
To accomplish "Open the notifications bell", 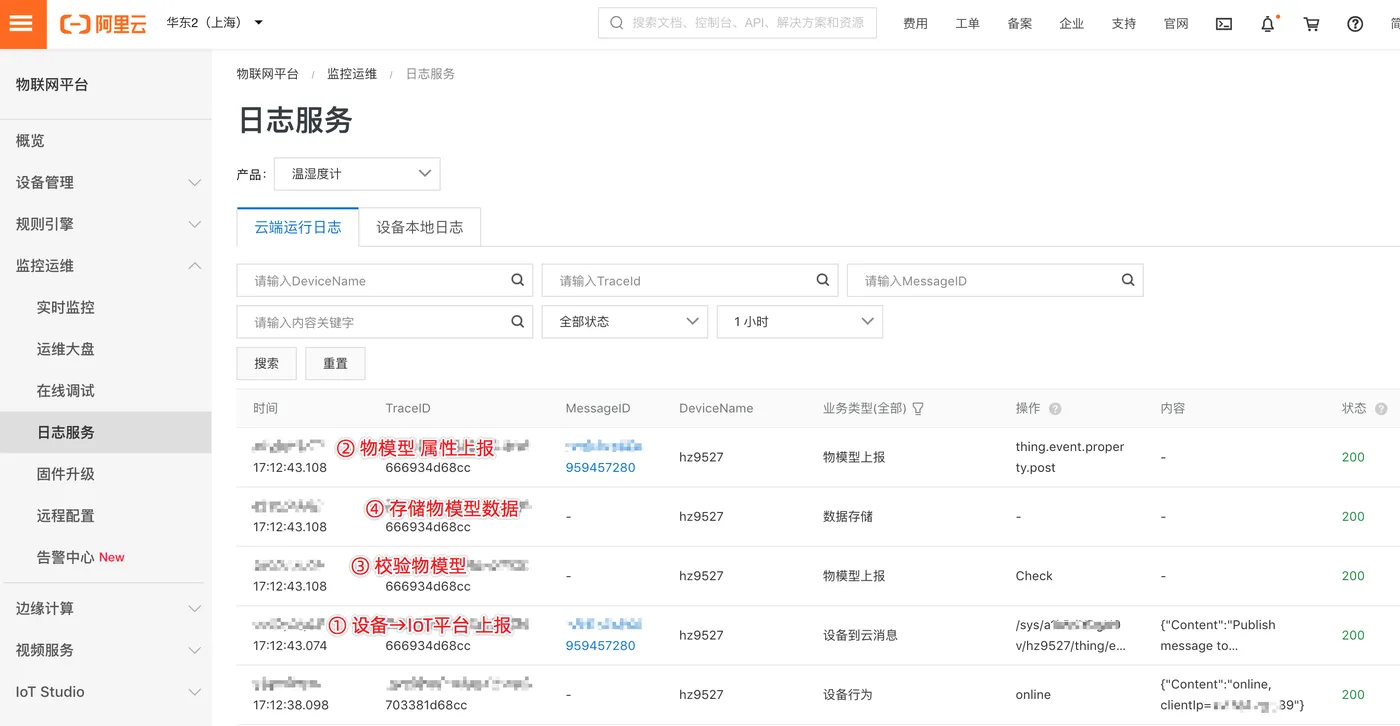I will tap(1268, 24).
